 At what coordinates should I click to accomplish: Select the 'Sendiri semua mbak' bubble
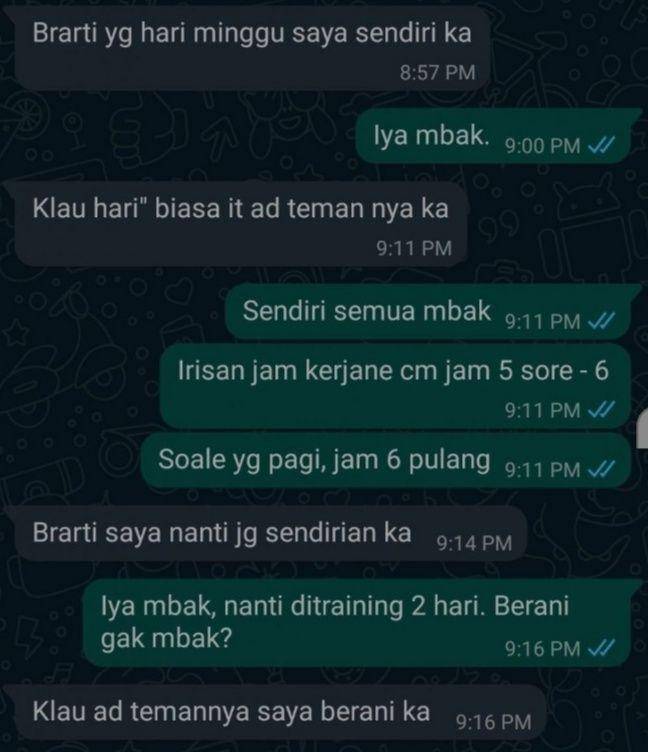(x=429, y=312)
